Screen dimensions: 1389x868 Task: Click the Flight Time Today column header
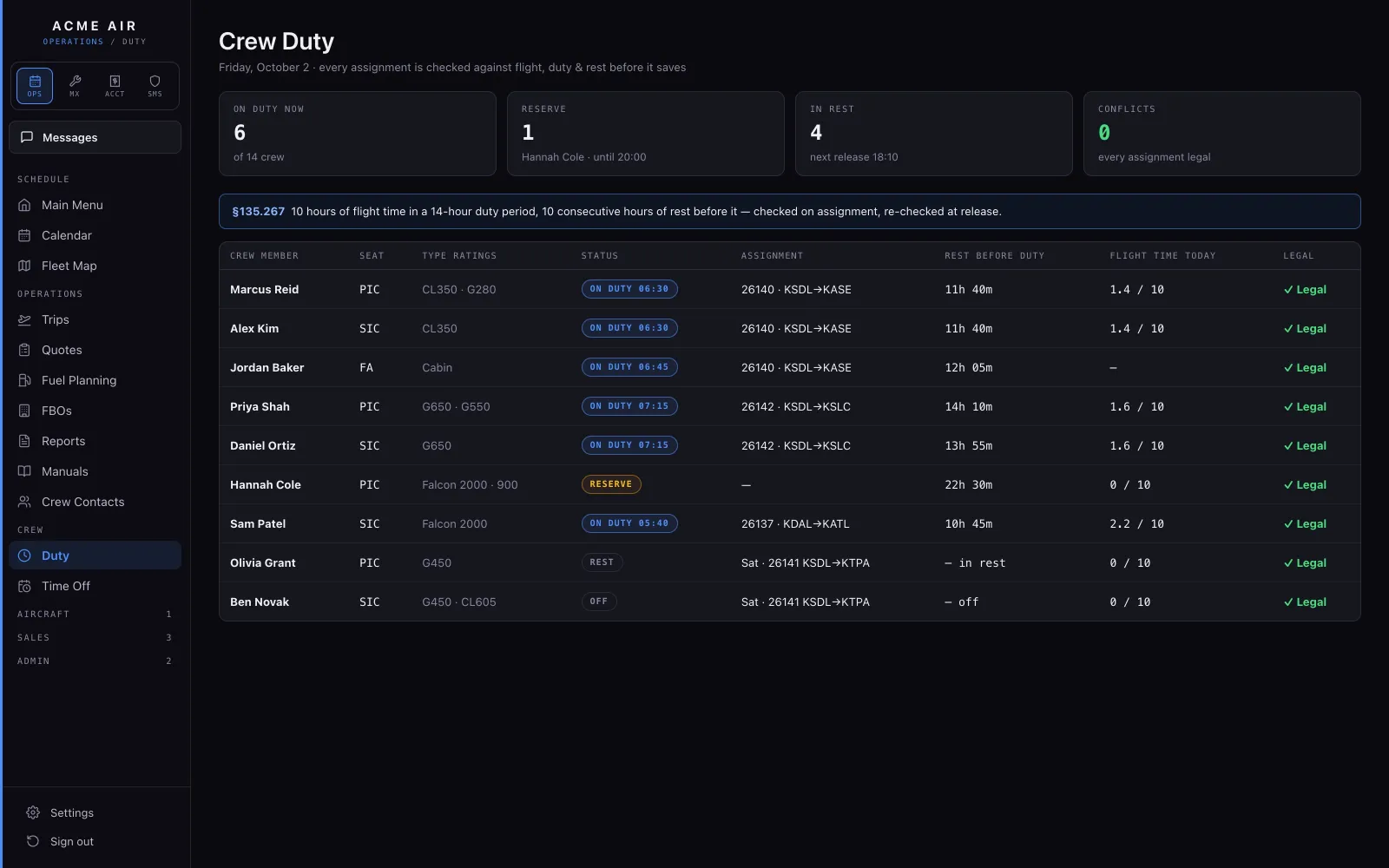click(1162, 256)
